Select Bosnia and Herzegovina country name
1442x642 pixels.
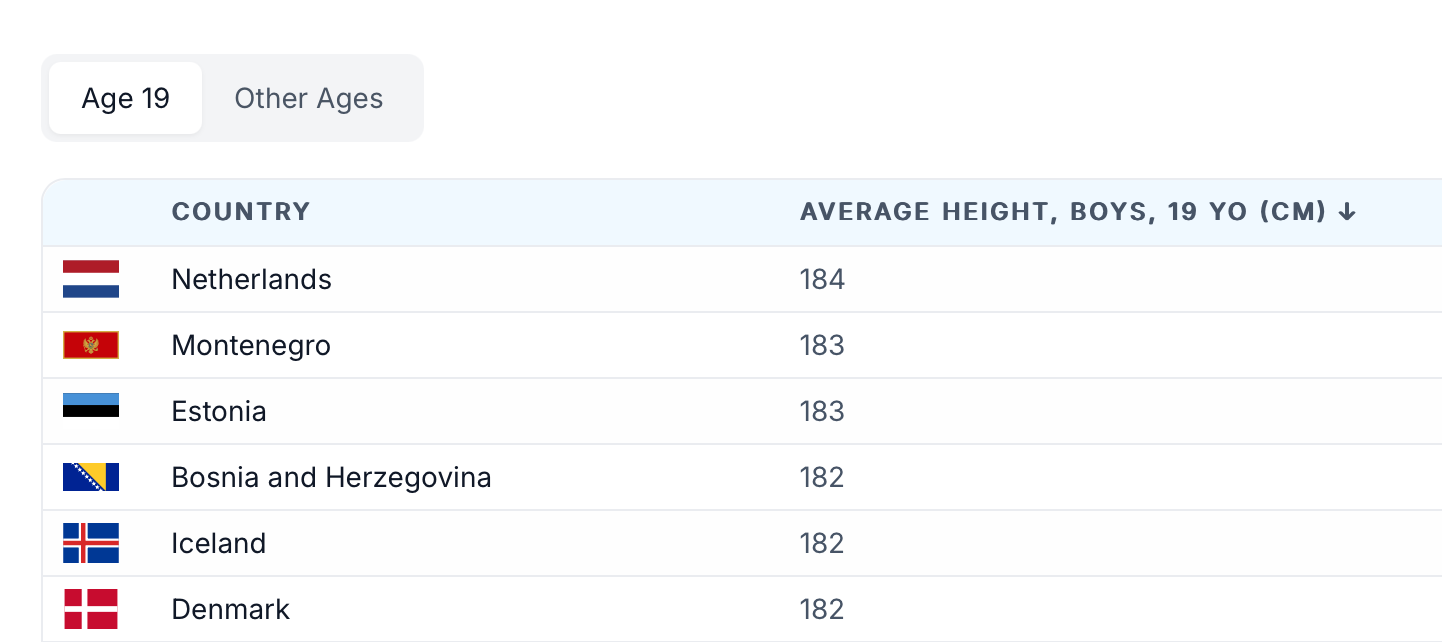click(332, 477)
